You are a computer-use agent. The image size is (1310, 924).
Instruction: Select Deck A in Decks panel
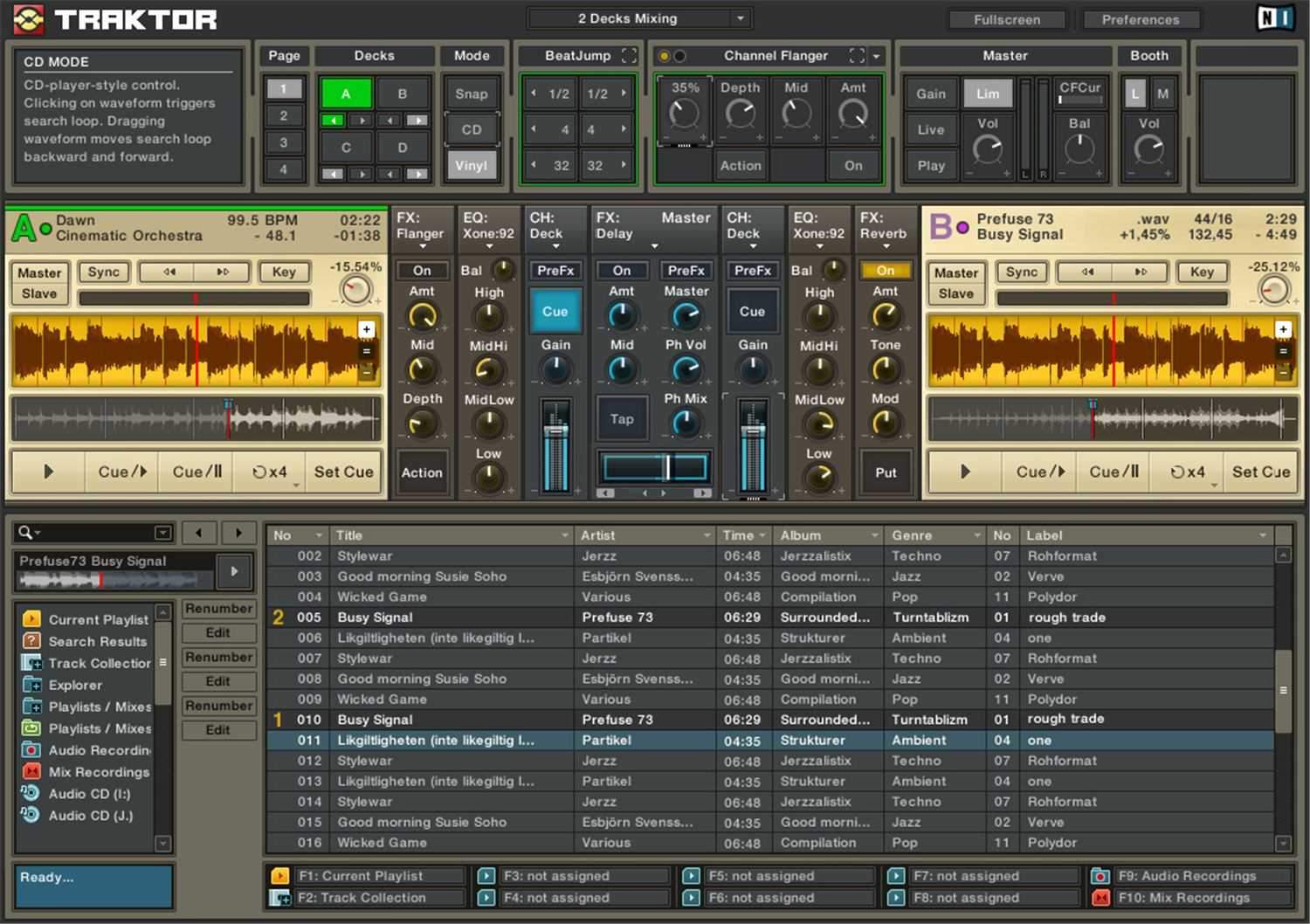tap(346, 93)
